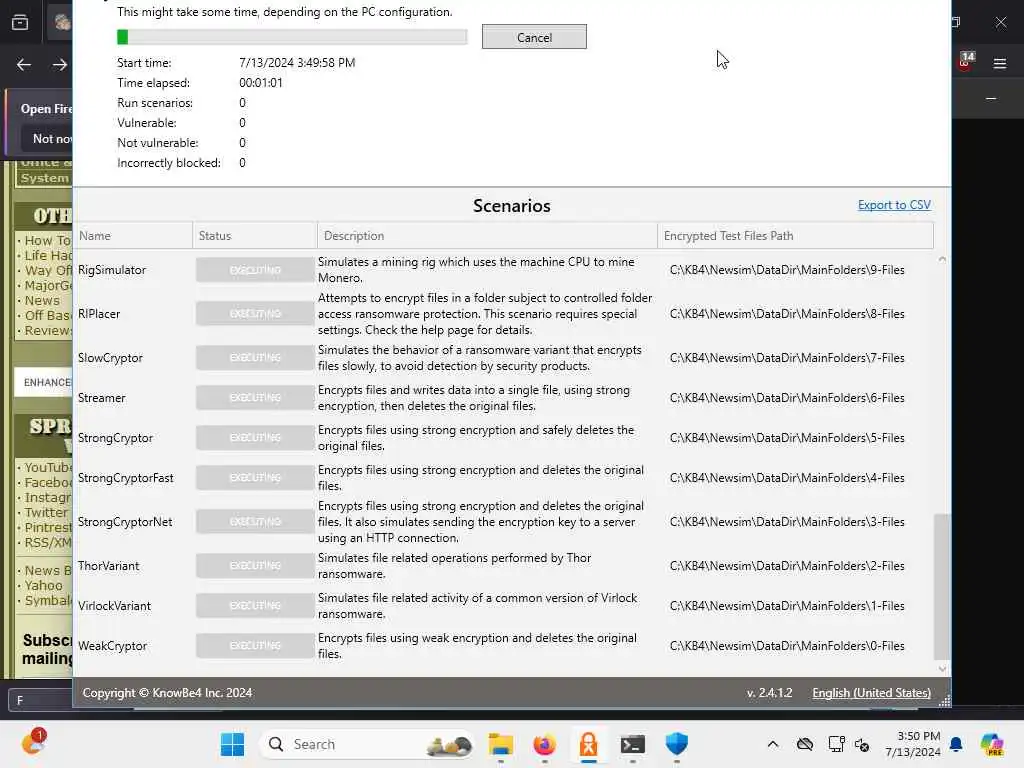1024x768 pixels.
Task: Go back in the Firefox window
Action: 24,64
